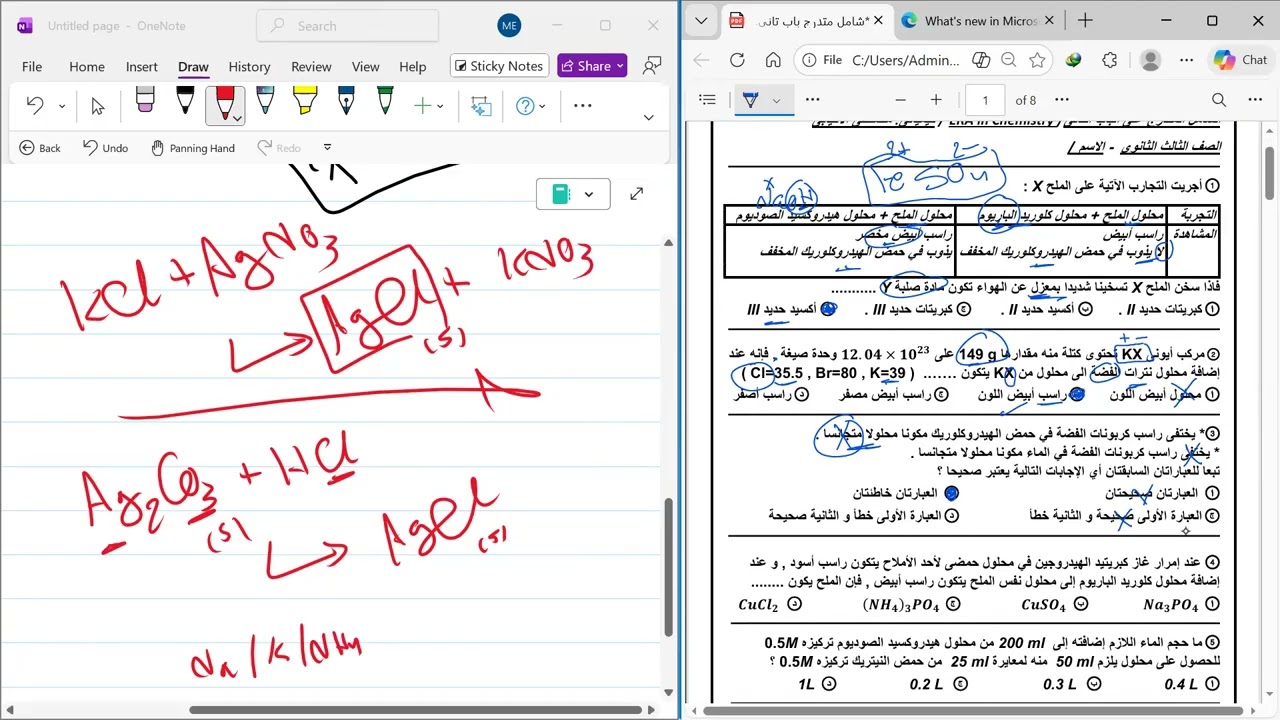
Task: Customize Quick Access Toolbar dropdown
Action: 327,148
